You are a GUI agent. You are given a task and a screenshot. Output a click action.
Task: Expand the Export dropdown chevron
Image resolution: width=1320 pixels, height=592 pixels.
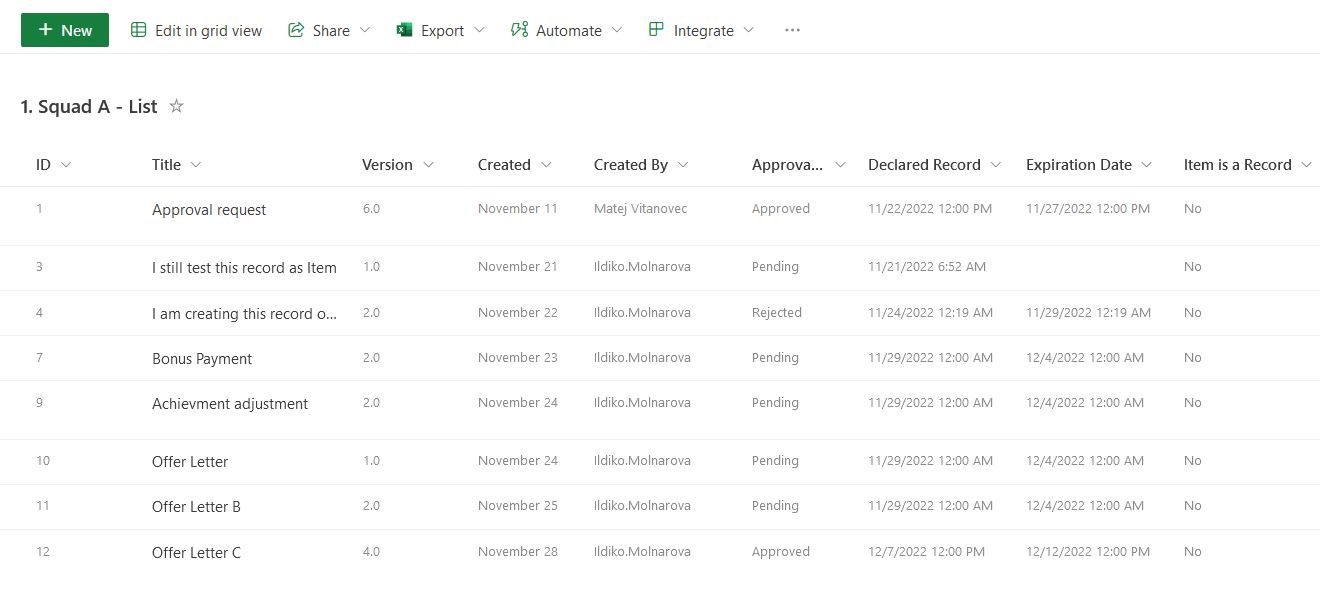pos(479,30)
